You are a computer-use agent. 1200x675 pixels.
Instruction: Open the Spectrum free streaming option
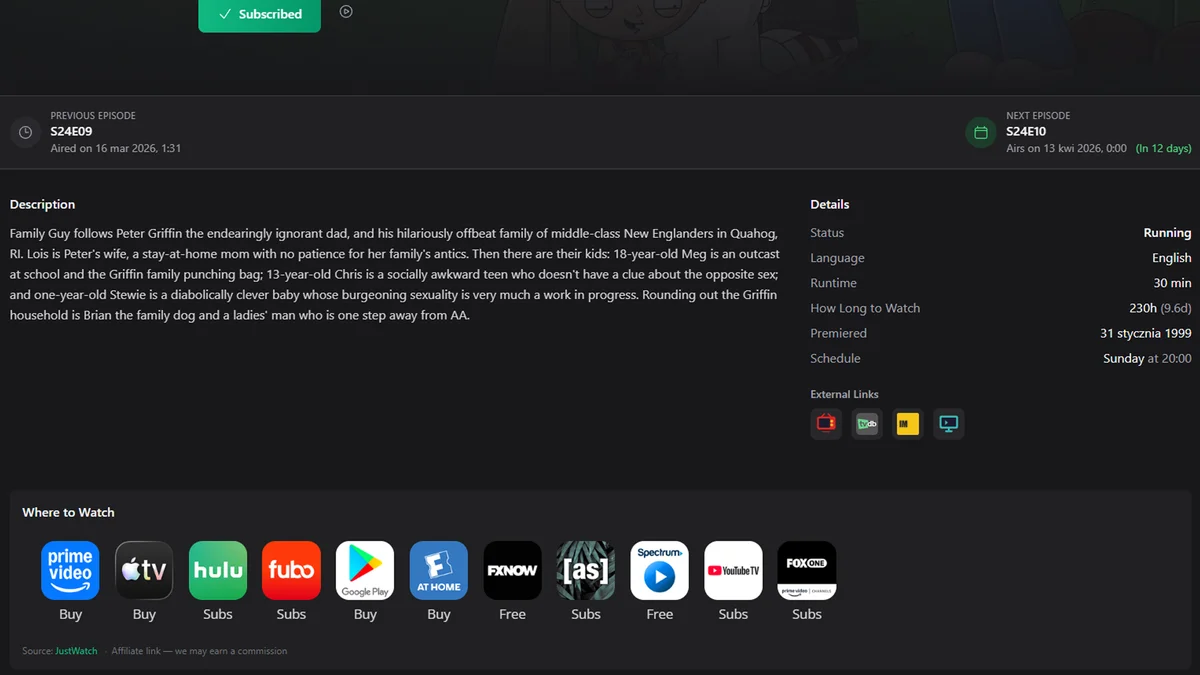click(x=659, y=570)
